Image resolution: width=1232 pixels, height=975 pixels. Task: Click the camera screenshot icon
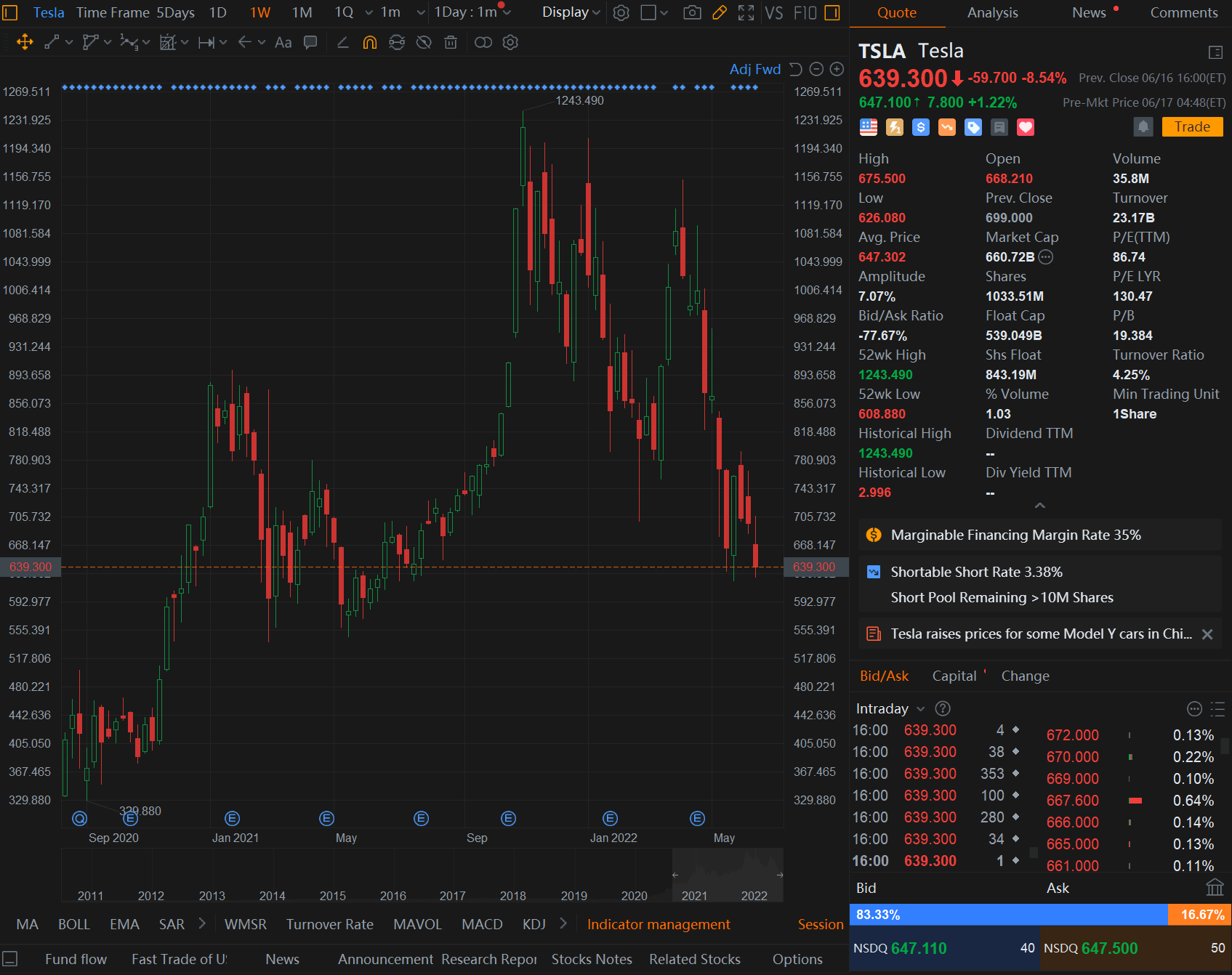click(692, 12)
